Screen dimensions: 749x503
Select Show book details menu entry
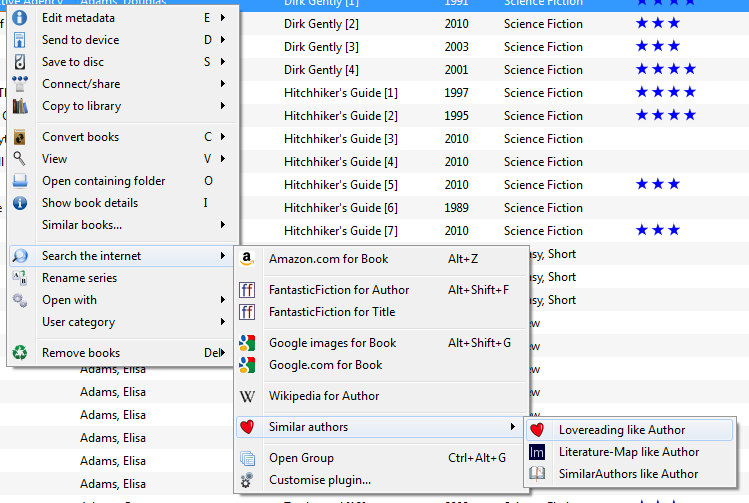[x=123, y=203]
